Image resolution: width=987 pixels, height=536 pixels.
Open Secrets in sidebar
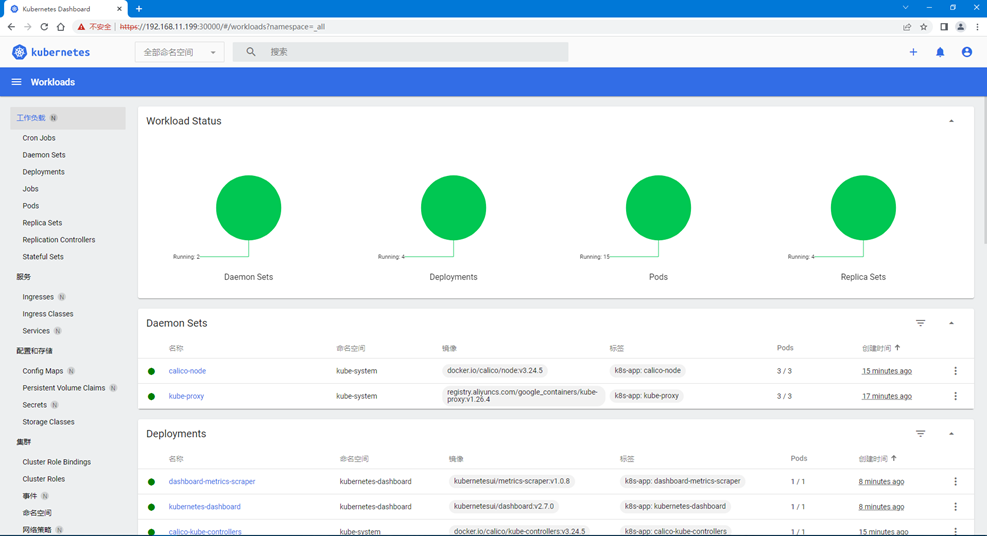(x=35, y=405)
